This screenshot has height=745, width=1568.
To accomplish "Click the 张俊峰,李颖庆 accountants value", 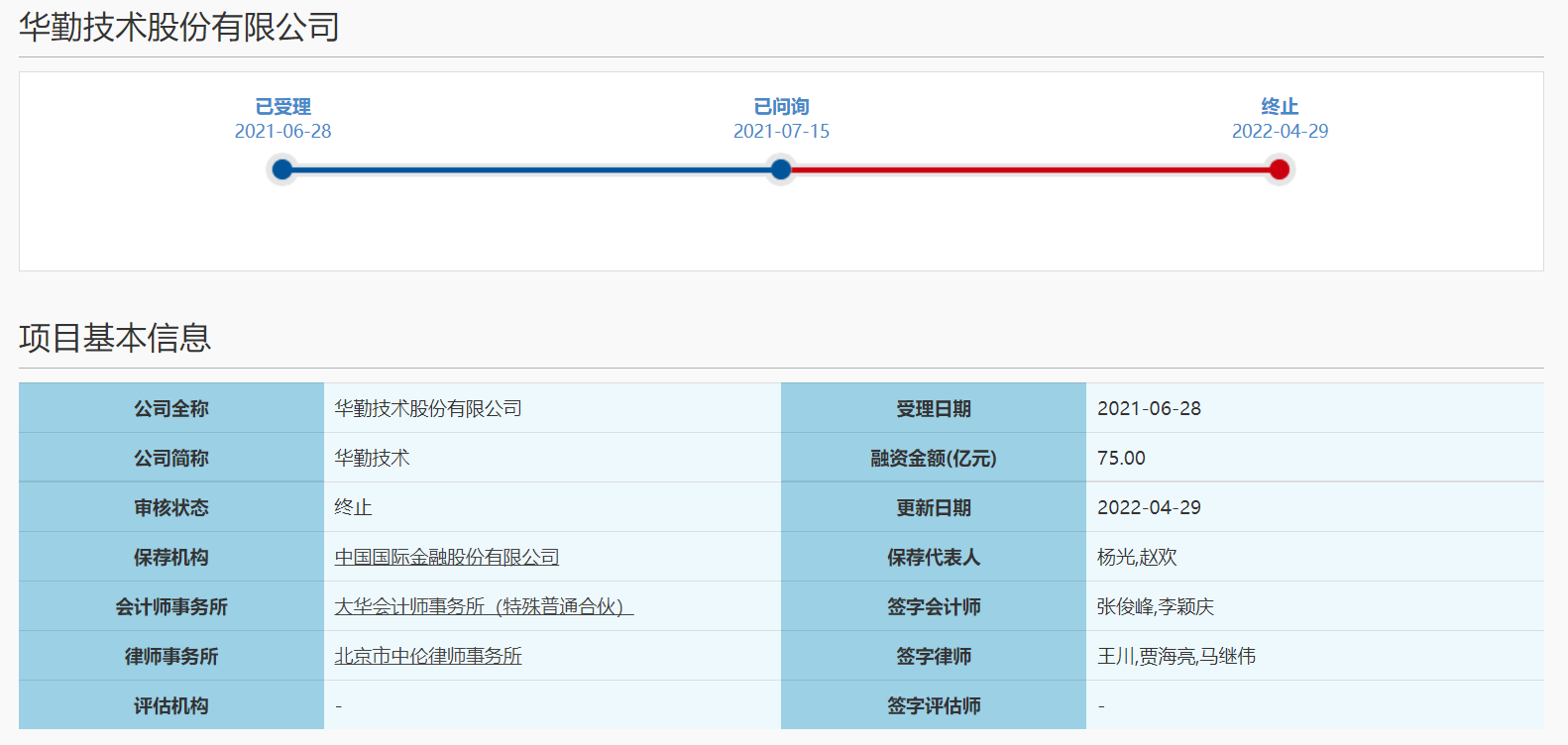I will pos(1156,606).
